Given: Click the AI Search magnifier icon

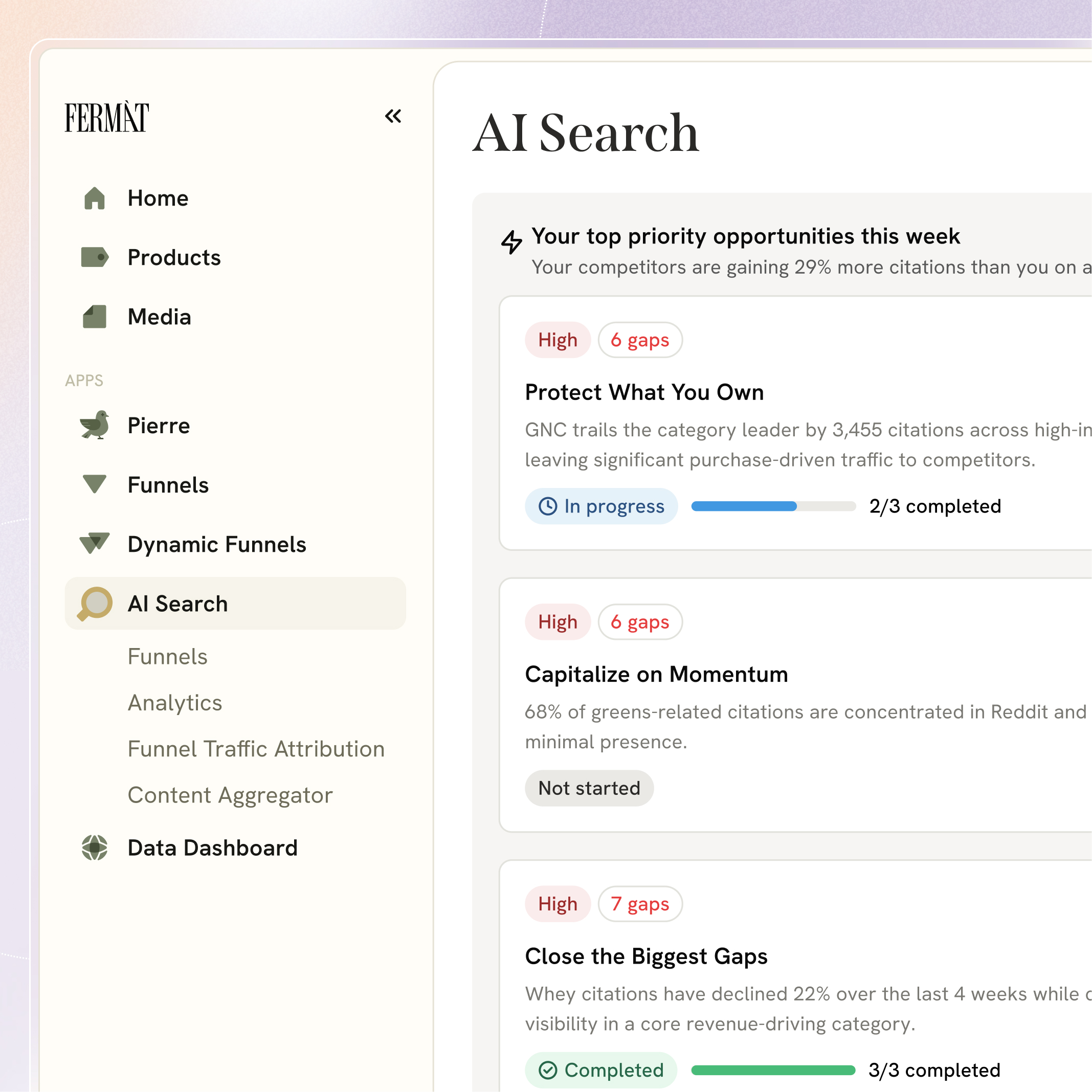Looking at the screenshot, I should [x=95, y=603].
